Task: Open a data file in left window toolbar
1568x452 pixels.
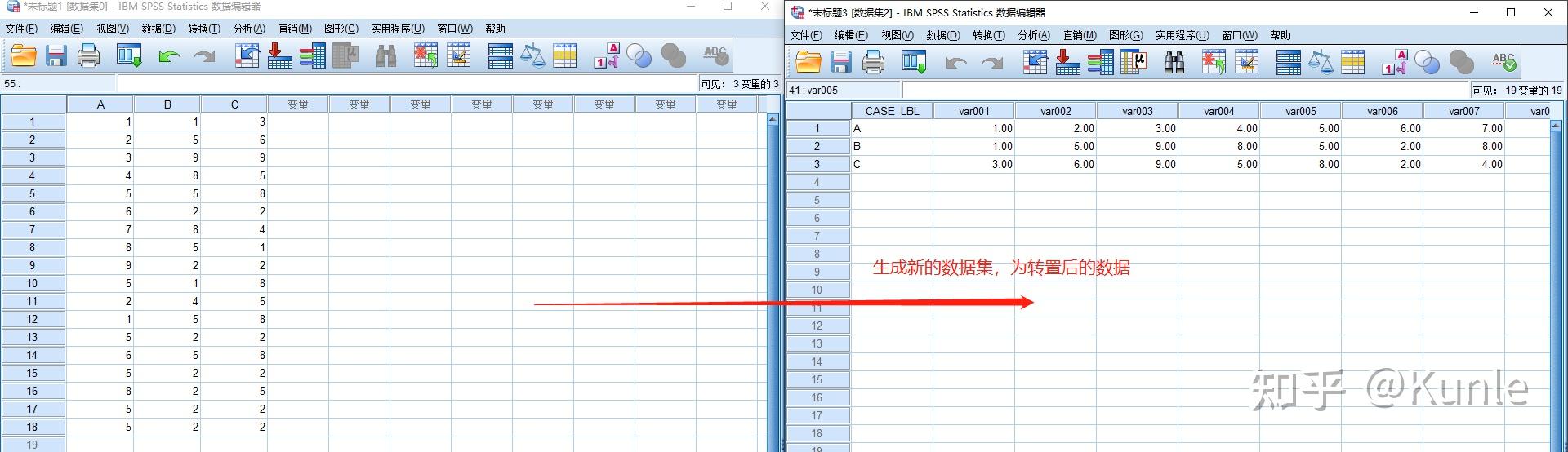Action: click(x=24, y=55)
